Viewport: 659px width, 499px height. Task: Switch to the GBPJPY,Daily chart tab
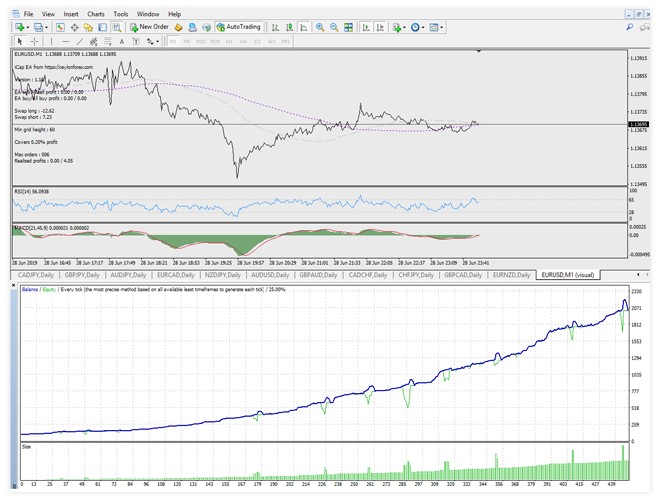click(82, 275)
